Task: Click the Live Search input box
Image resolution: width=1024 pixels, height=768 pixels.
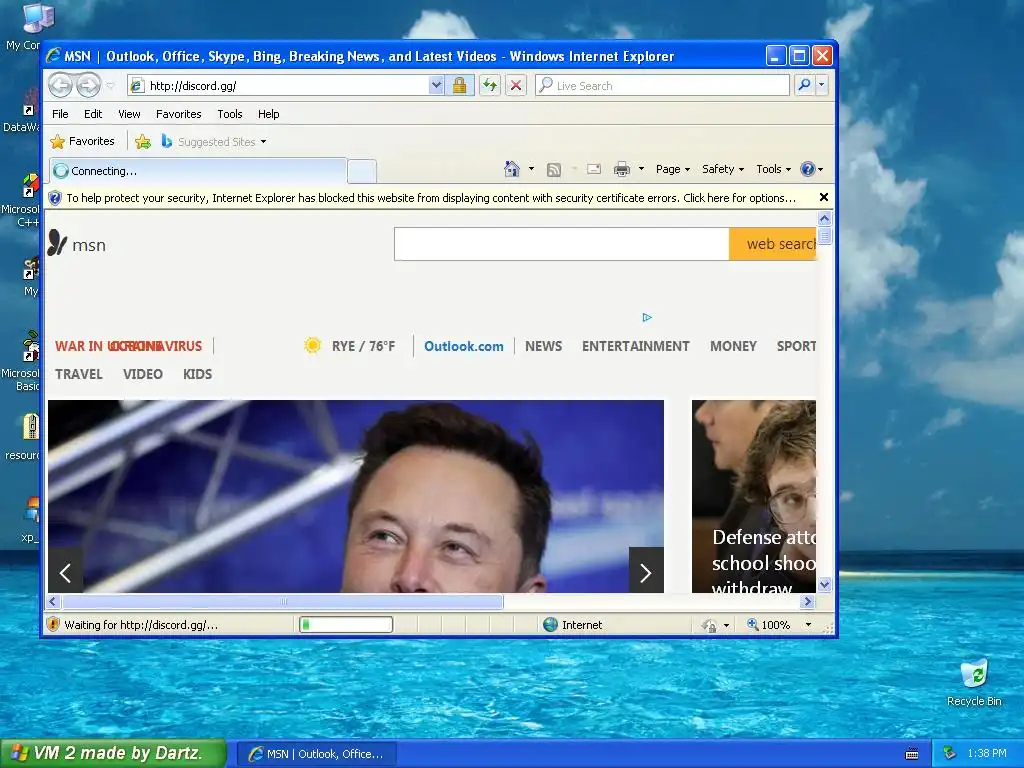Action: pos(662,86)
